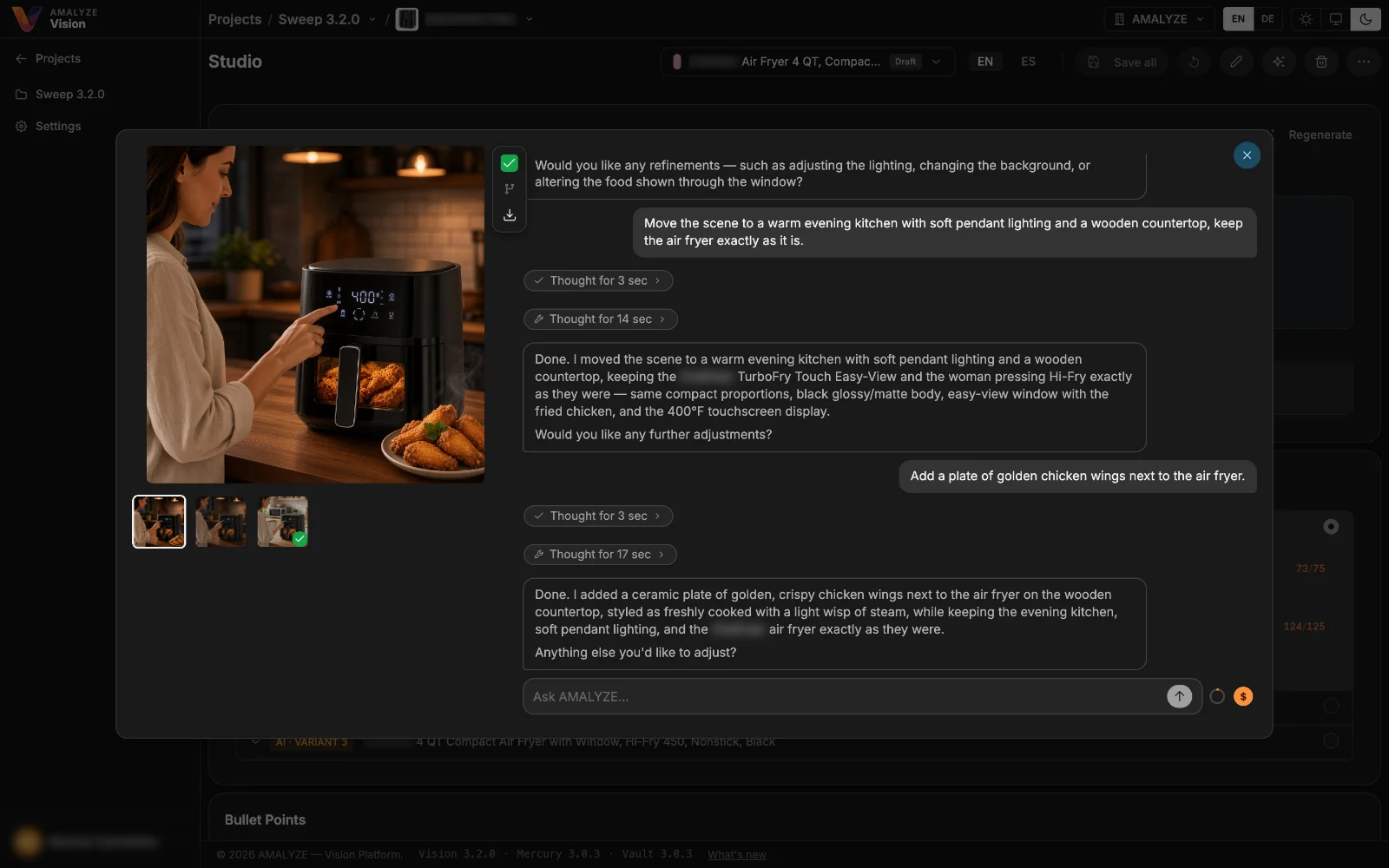This screenshot has height=868, width=1389.
Task: Open the Air Fryer 4 QT product selector
Action: click(x=807, y=62)
